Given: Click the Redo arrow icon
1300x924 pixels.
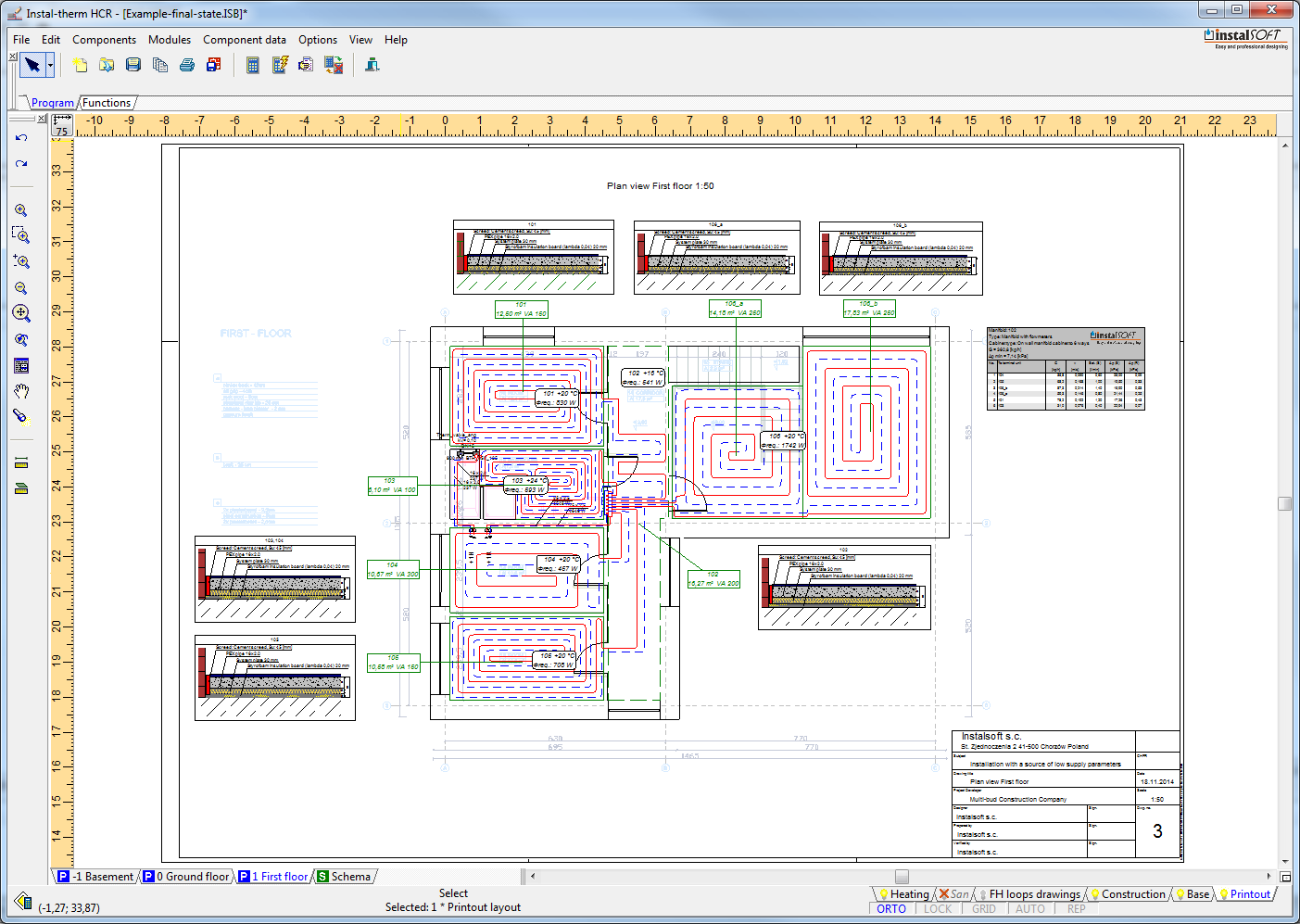Looking at the screenshot, I should pyautogui.click(x=21, y=164).
